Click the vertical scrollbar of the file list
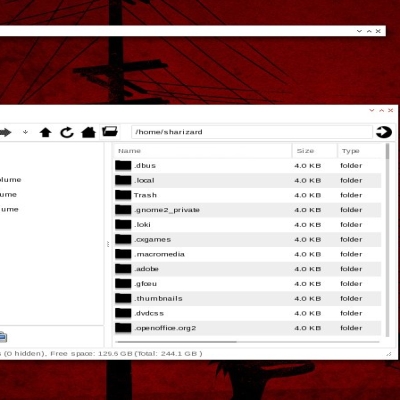Screen dimensions: 400x400 coord(387,240)
